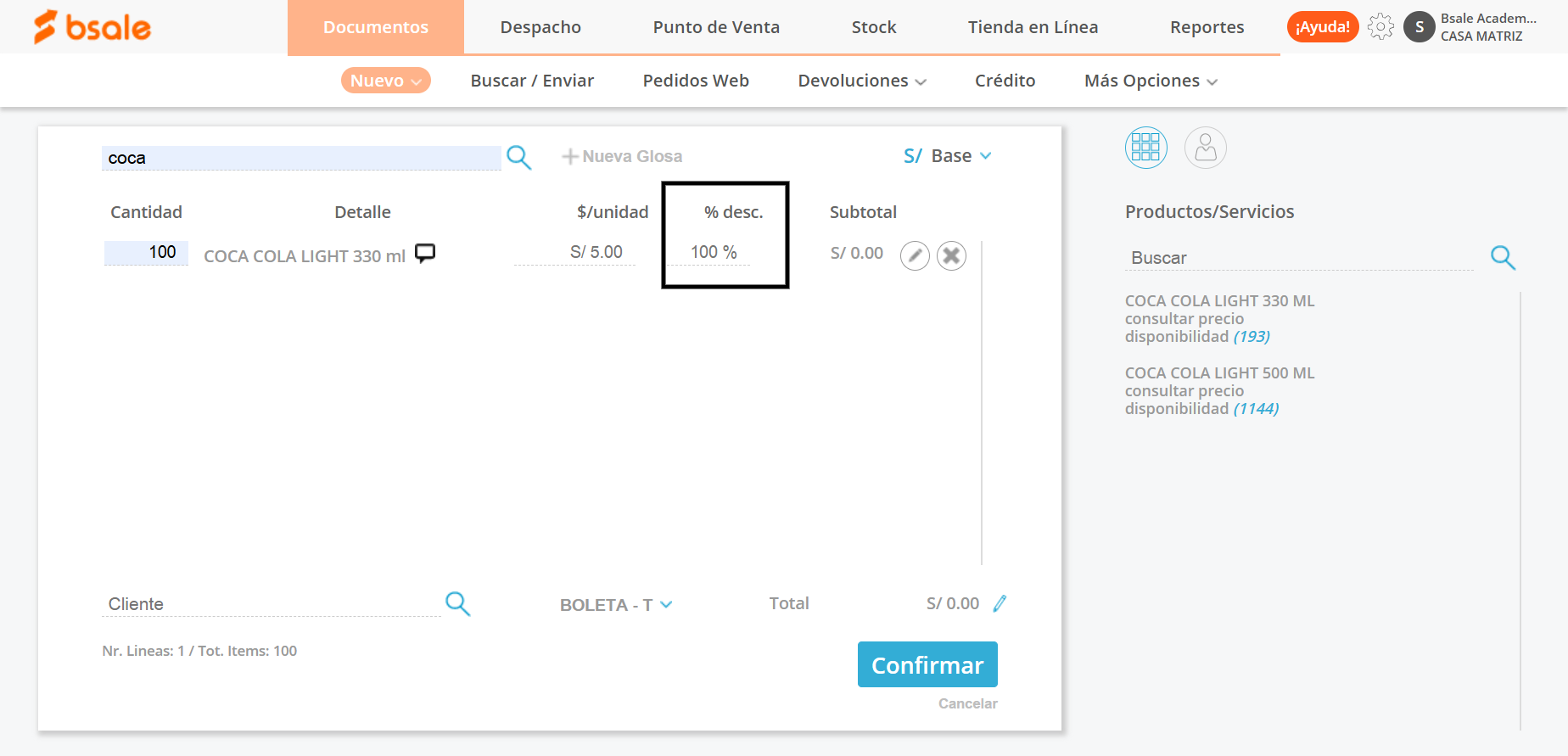Click 'Nr. Lineas: 1 / Tot. Items: 100' text
The width and height of the screenshot is (1568, 756).
[199, 651]
